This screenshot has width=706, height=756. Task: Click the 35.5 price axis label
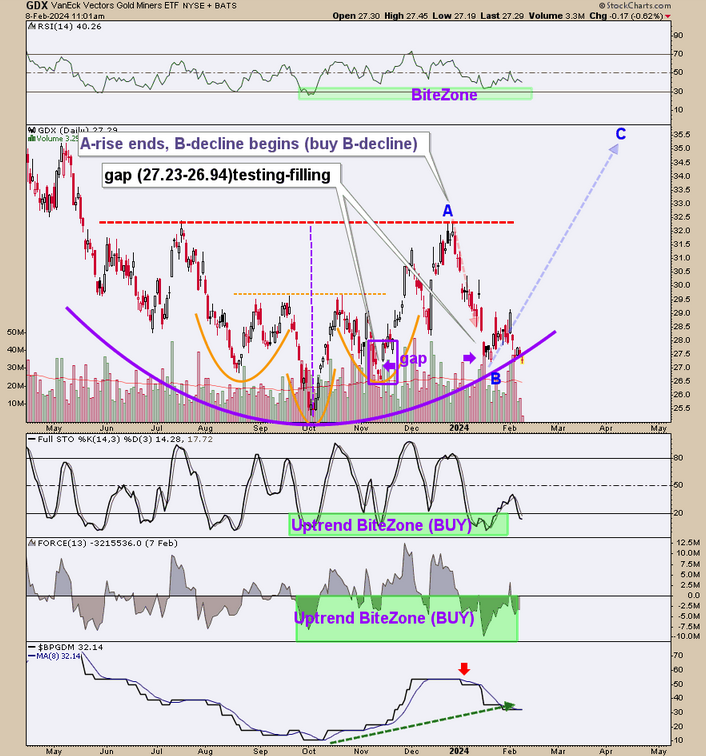tap(681, 135)
